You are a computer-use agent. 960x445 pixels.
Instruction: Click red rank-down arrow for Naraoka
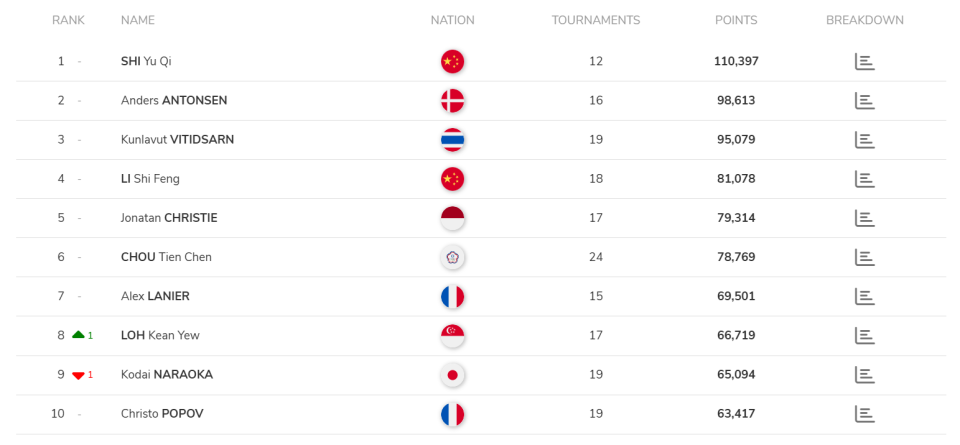click(78, 375)
